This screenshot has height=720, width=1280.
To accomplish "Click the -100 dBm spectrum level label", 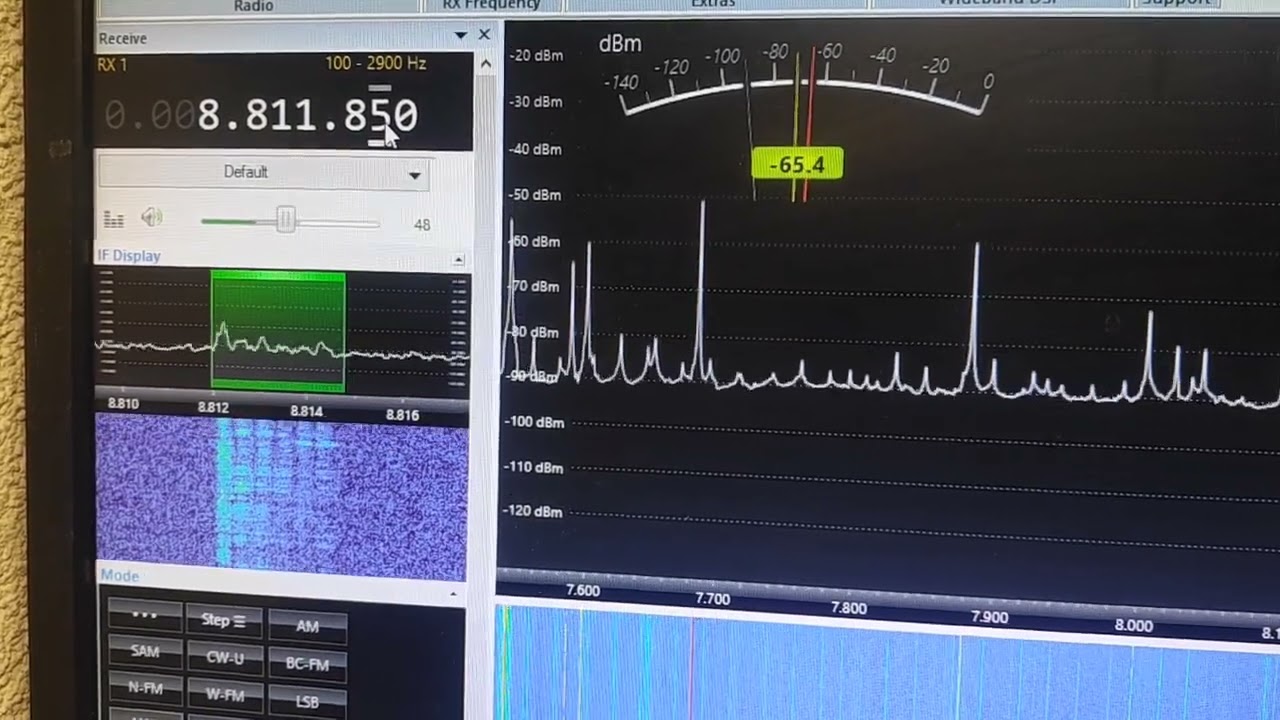I will tap(535, 422).
